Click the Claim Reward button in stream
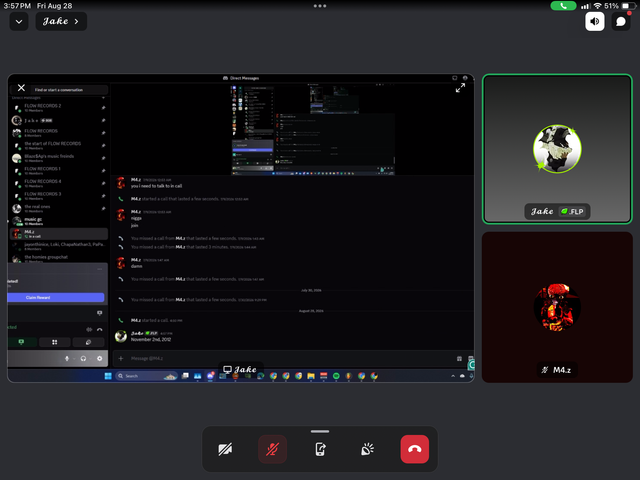 click(56, 298)
